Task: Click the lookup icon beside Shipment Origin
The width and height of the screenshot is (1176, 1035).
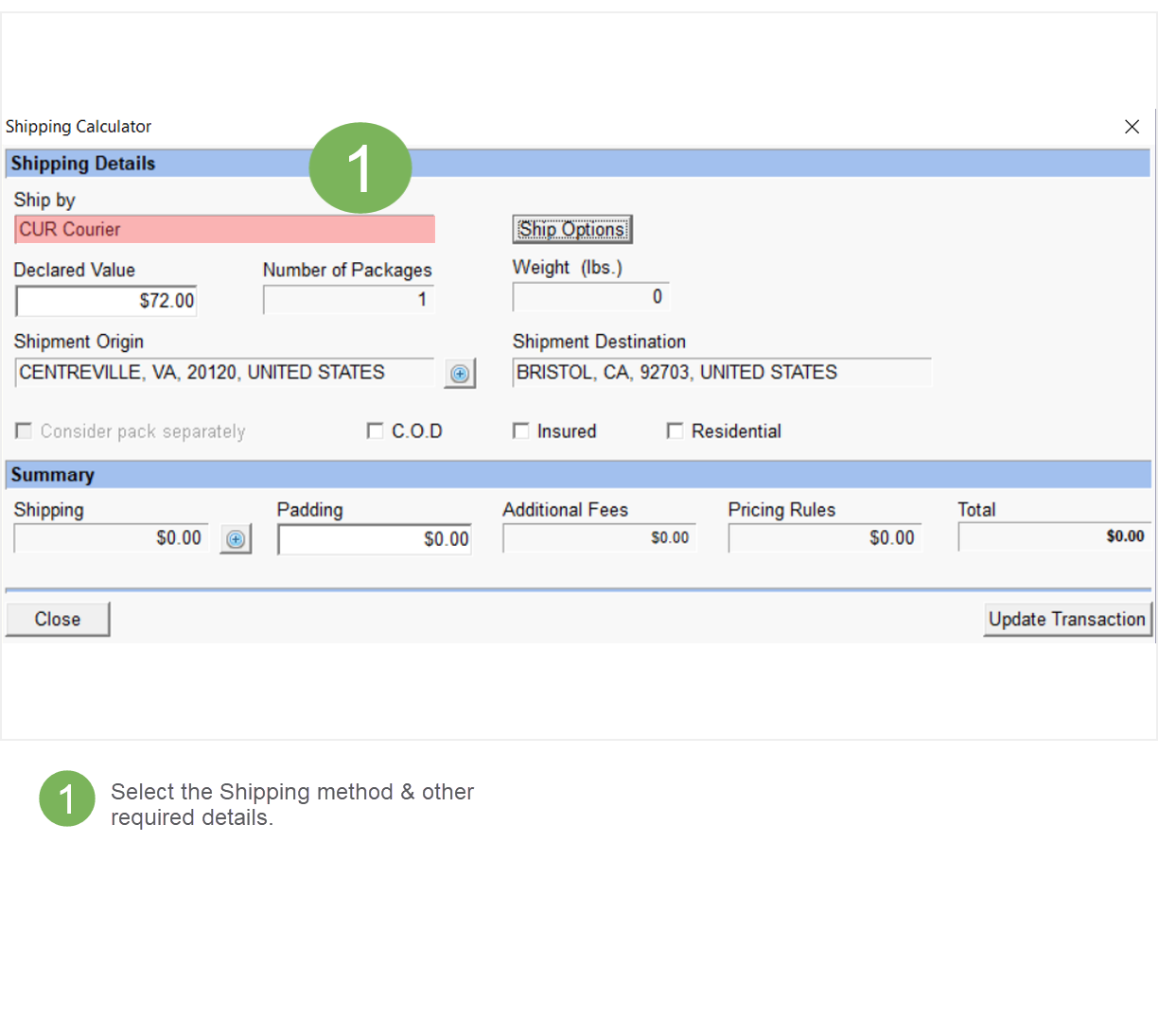Action: click(x=460, y=374)
